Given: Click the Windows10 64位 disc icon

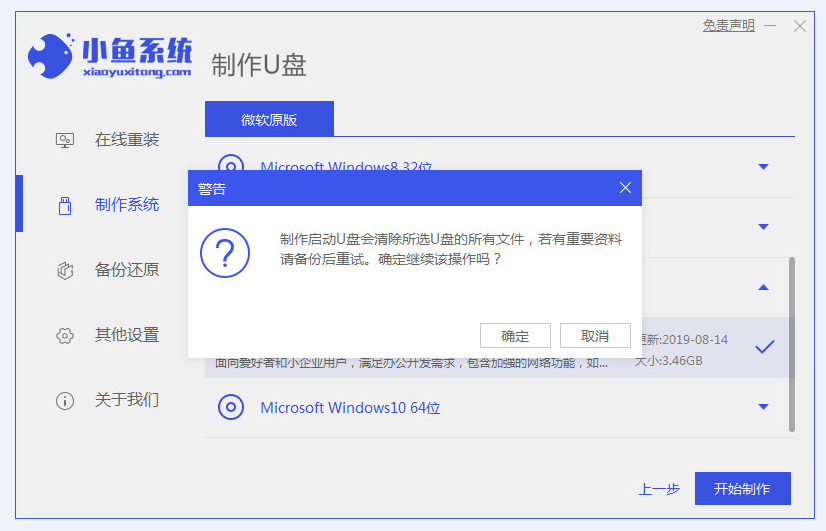Looking at the screenshot, I should [x=231, y=407].
